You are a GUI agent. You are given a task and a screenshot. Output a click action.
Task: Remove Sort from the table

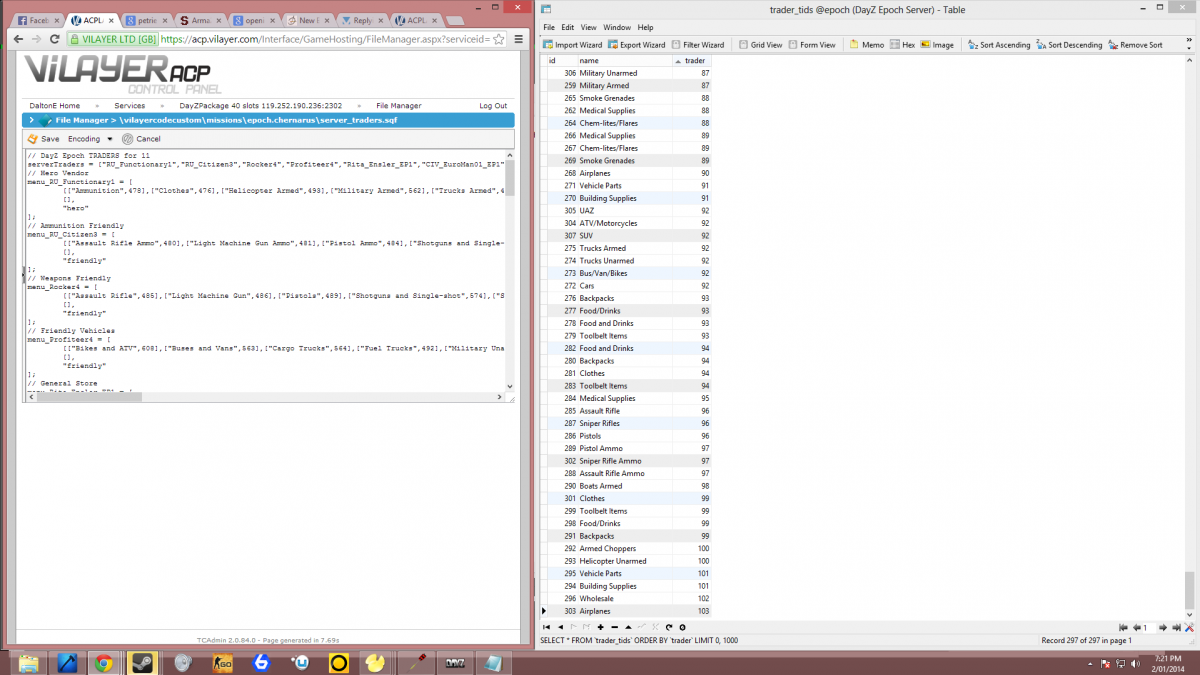coord(1135,45)
